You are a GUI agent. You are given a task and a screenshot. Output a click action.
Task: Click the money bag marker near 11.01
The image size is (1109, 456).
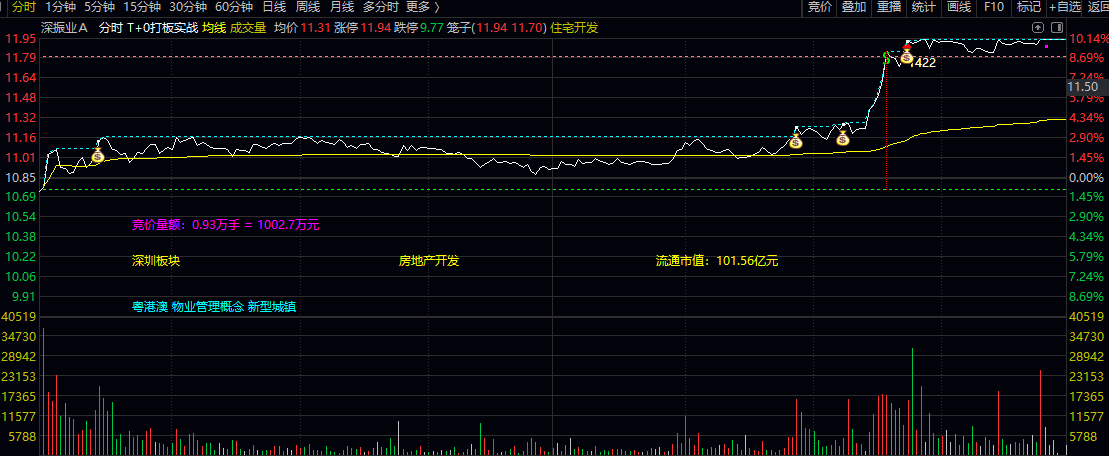pyautogui.click(x=97, y=156)
